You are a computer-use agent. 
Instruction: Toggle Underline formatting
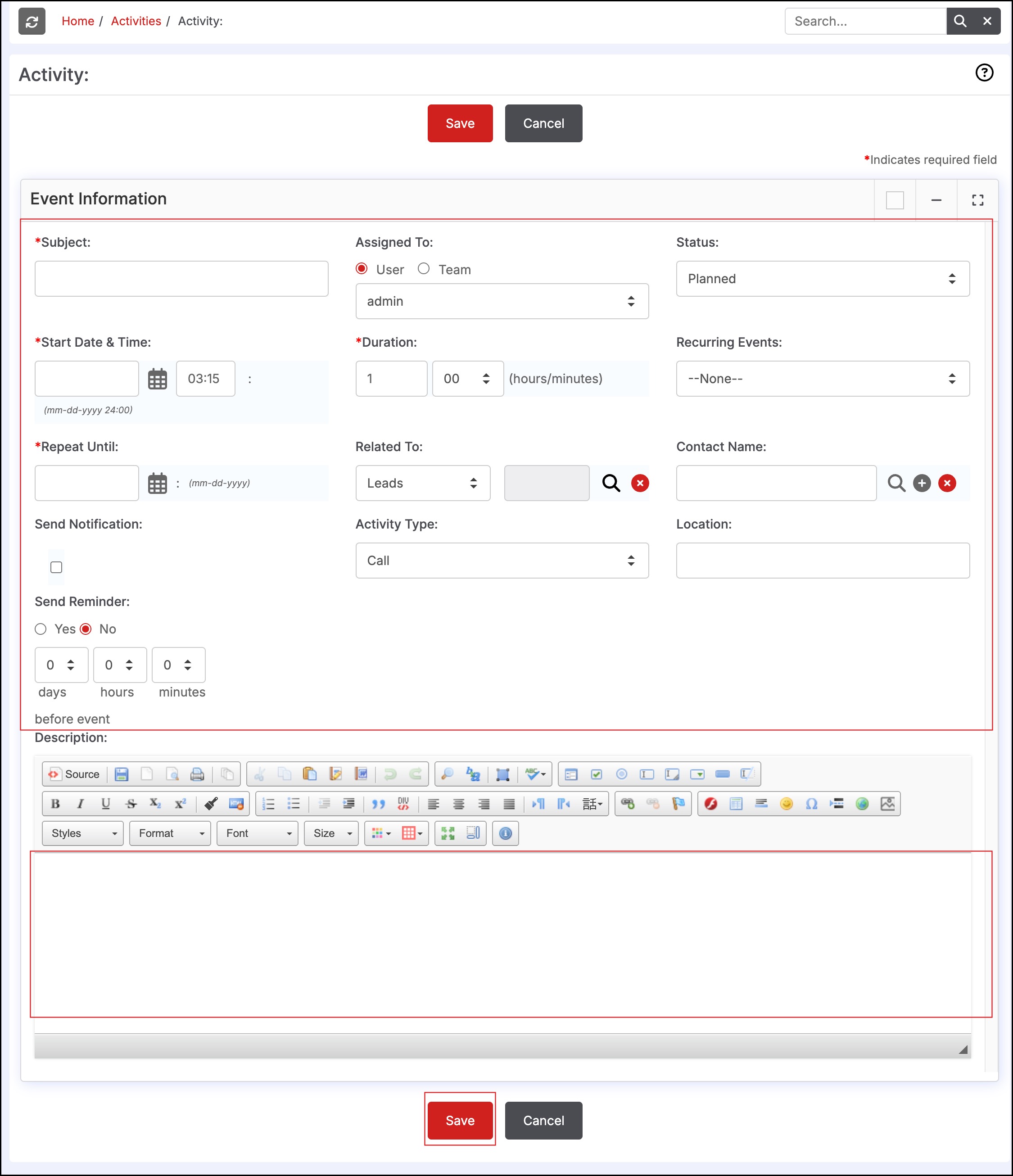click(x=105, y=804)
